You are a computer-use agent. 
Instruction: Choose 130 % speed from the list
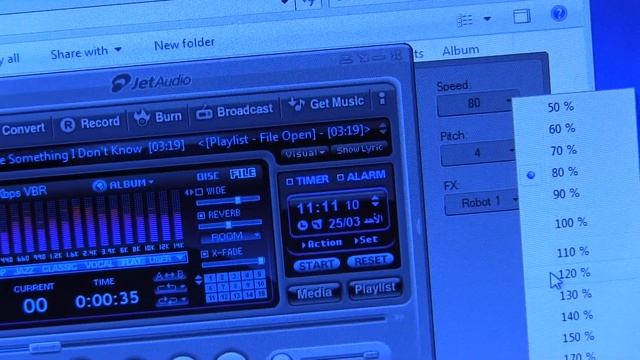pyautogui.click(x=576, y=295)
